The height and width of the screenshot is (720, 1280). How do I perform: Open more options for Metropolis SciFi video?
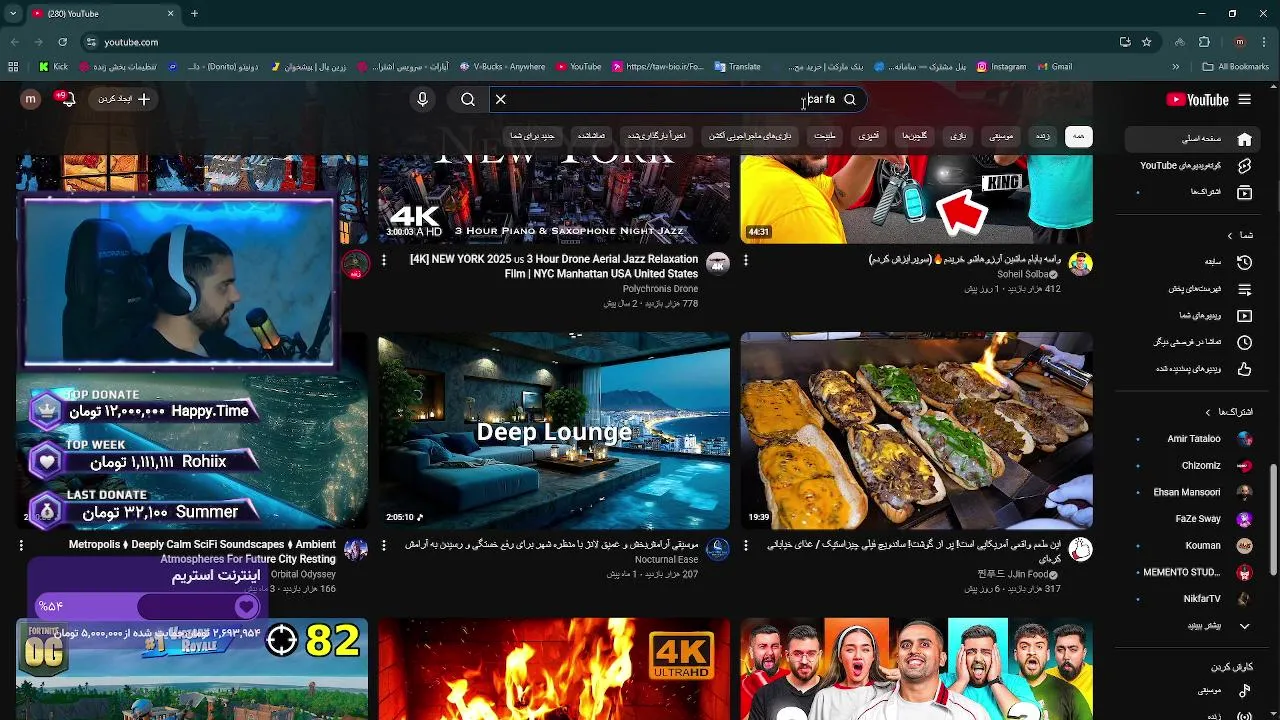(21, 546)
